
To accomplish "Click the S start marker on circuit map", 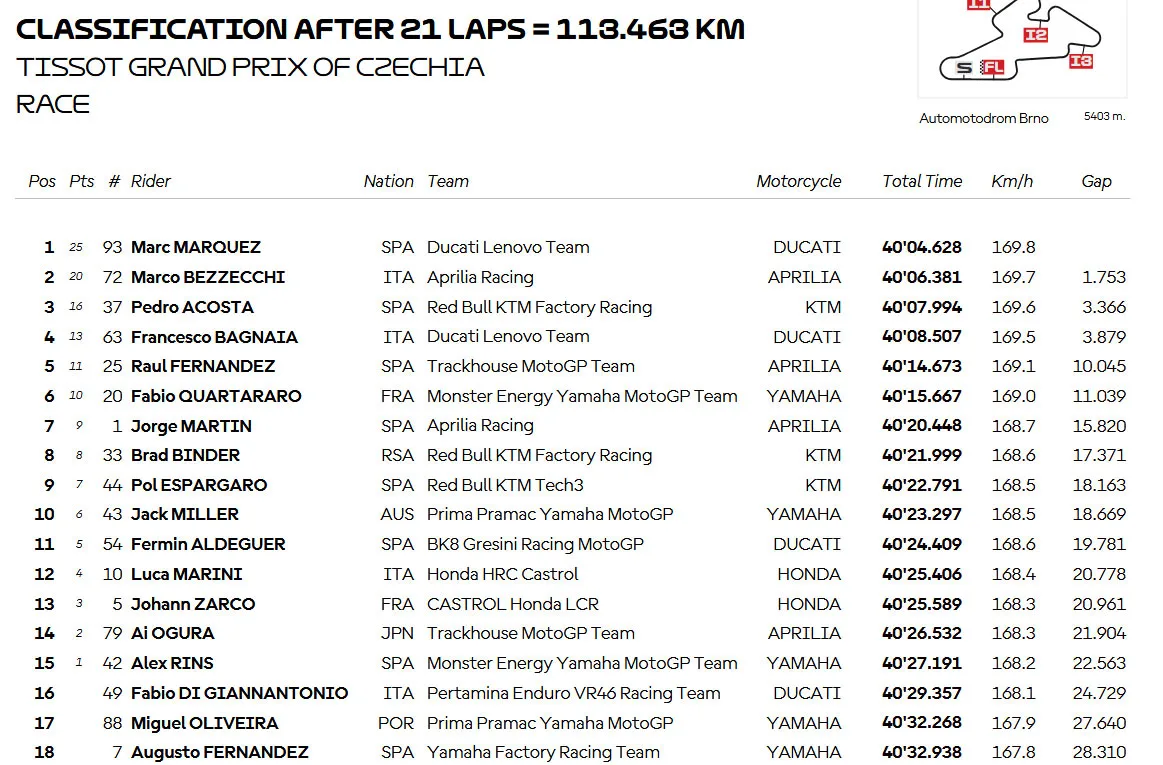I will coord(963,68).
